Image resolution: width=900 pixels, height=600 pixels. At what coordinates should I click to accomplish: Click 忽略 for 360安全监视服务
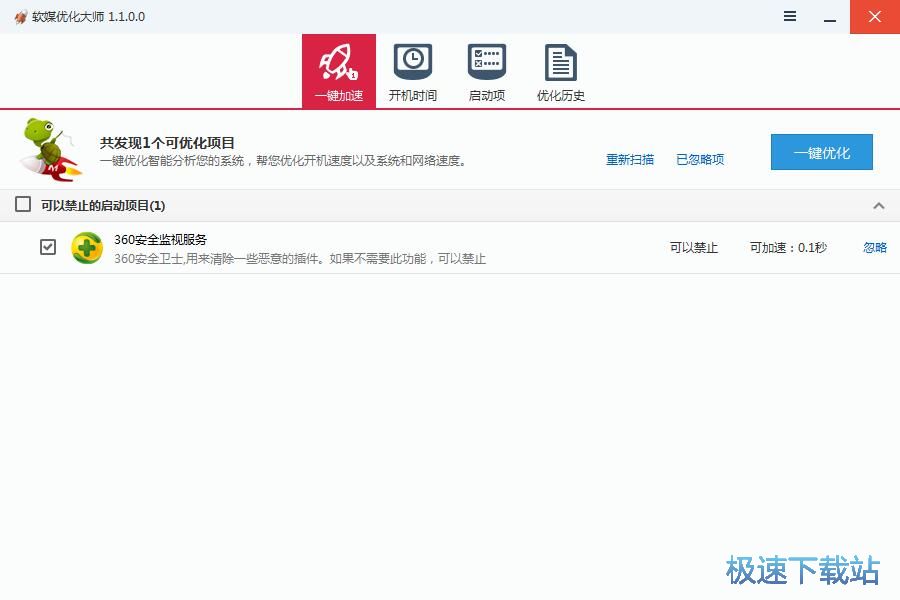coord(875,247)
